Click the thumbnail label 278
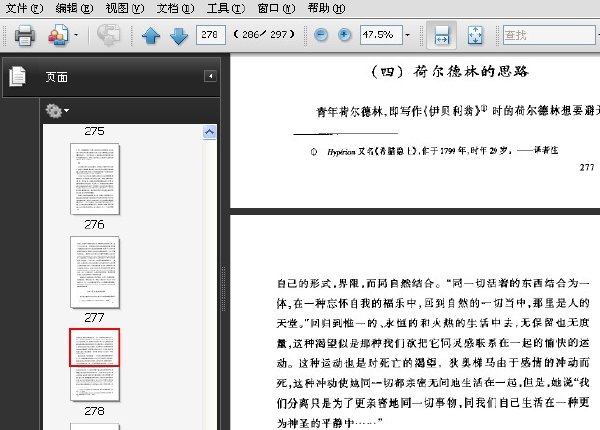Screen dimensions: 600x430 pyautogui.click(x=94, y=411)
